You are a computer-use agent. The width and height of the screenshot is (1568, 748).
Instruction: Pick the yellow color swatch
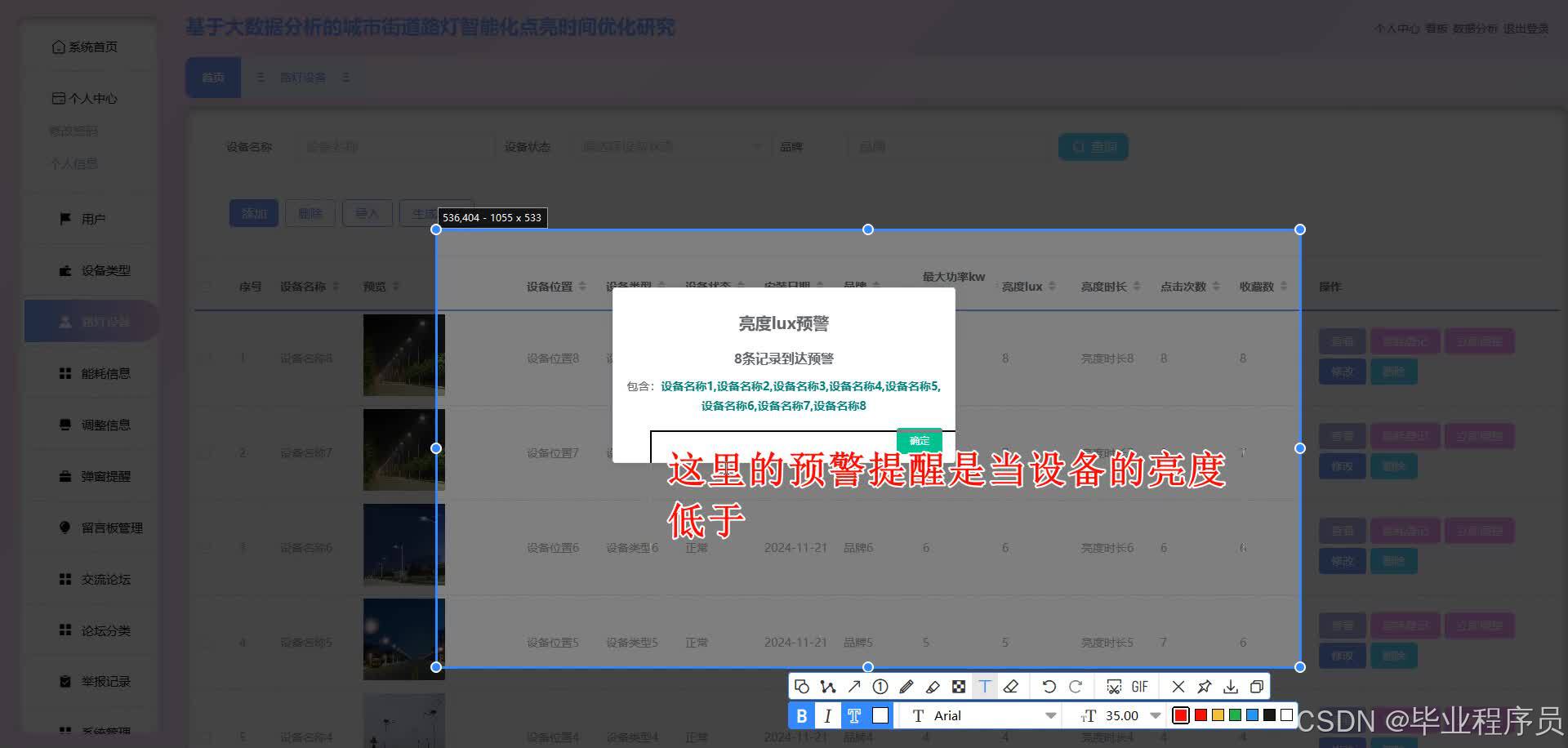[1218, 715]
